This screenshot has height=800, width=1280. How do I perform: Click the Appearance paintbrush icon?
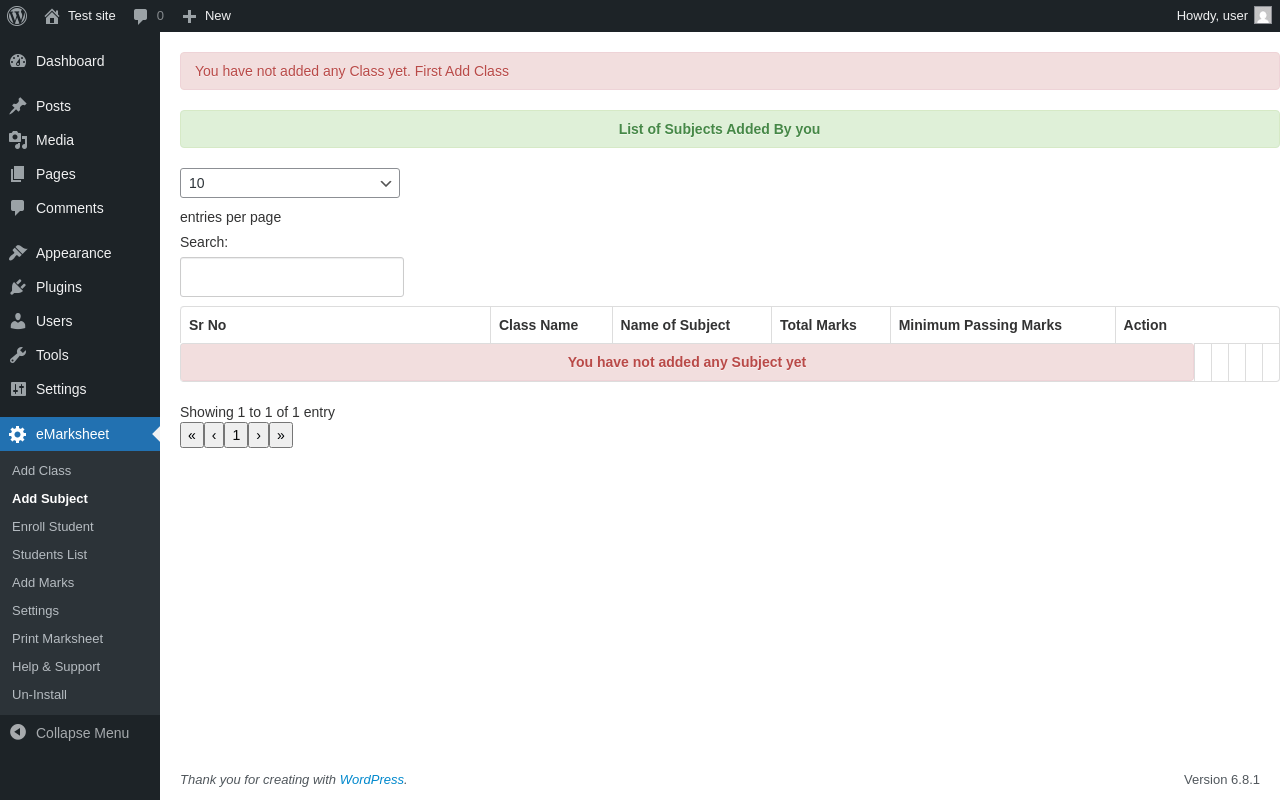[x=18, y=253]
